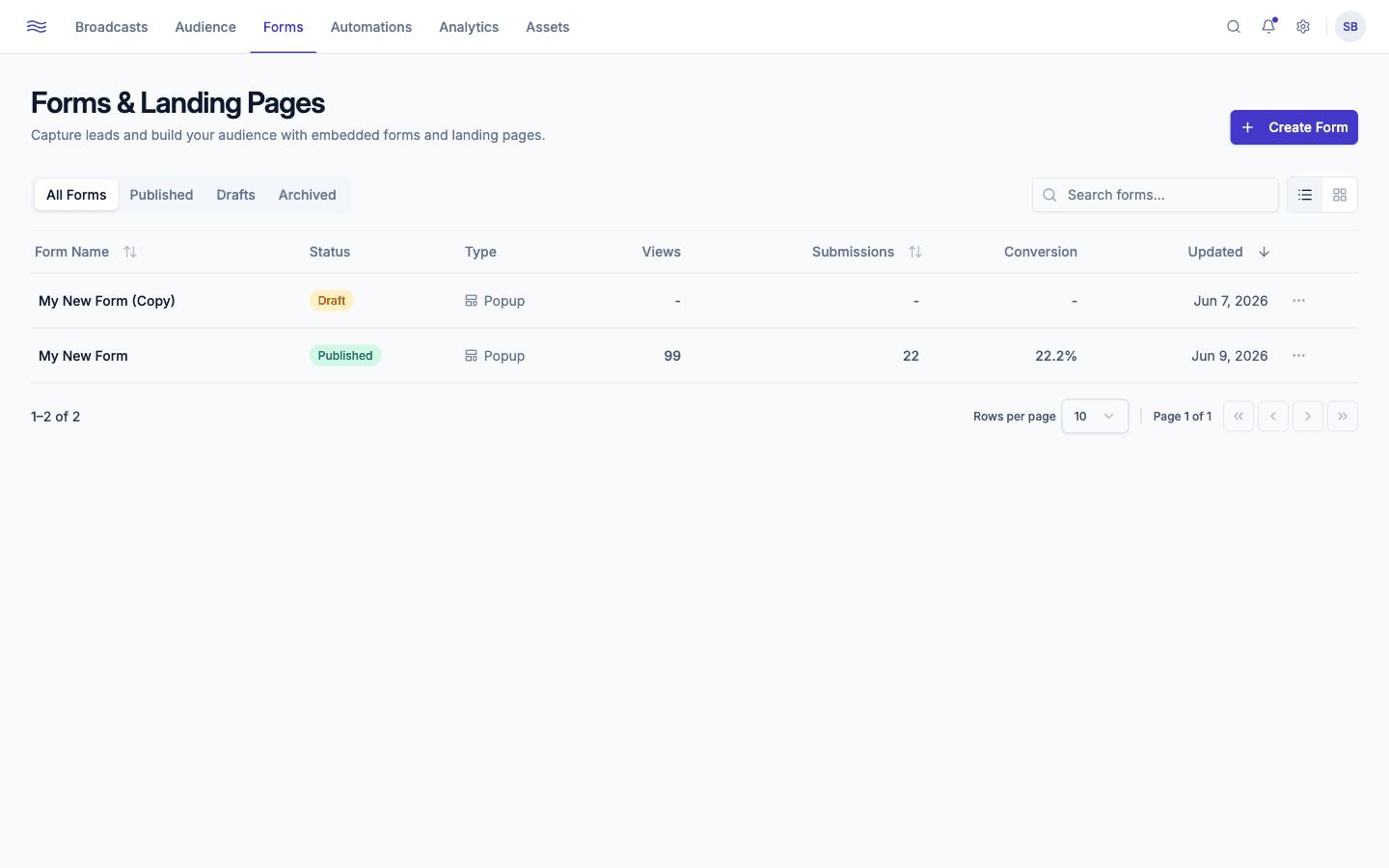The width and height of the screenshot is (1389, 868).
Task: Click the Published status badge in table
Action: [x=345, y=356]
